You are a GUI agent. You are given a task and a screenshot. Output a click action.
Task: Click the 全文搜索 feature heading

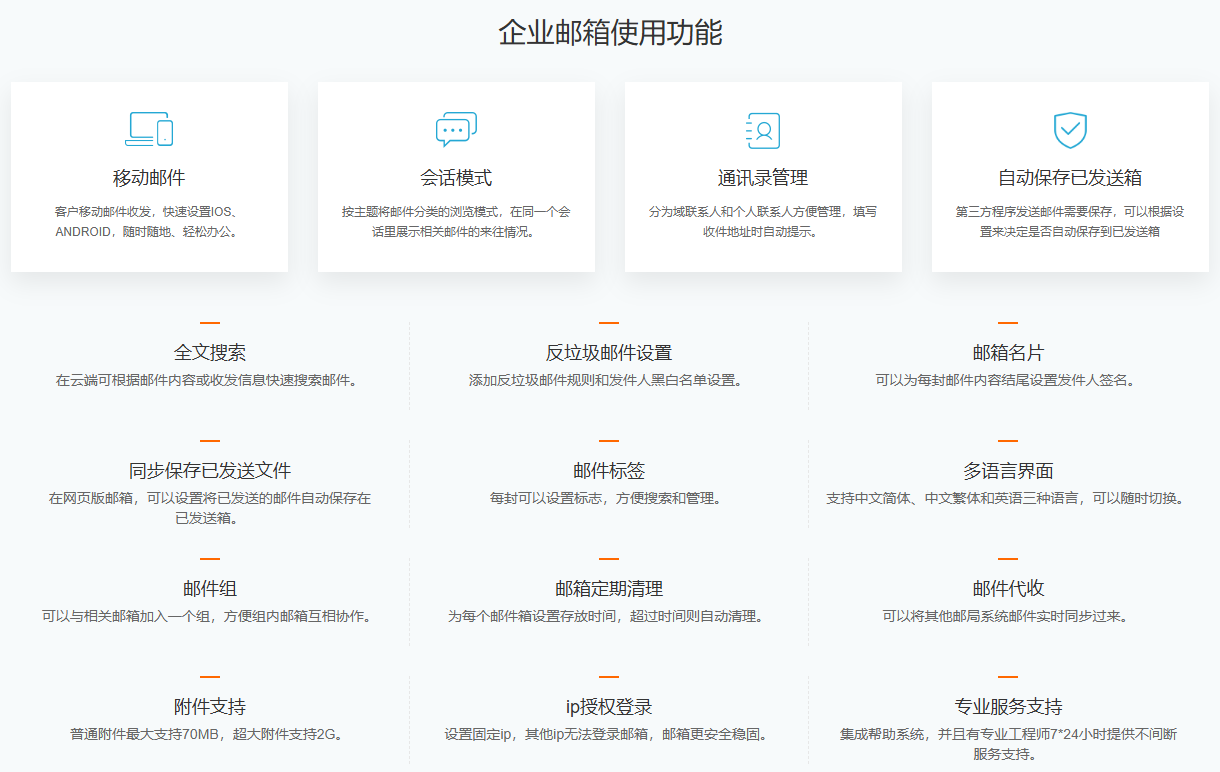pos(208,352)
